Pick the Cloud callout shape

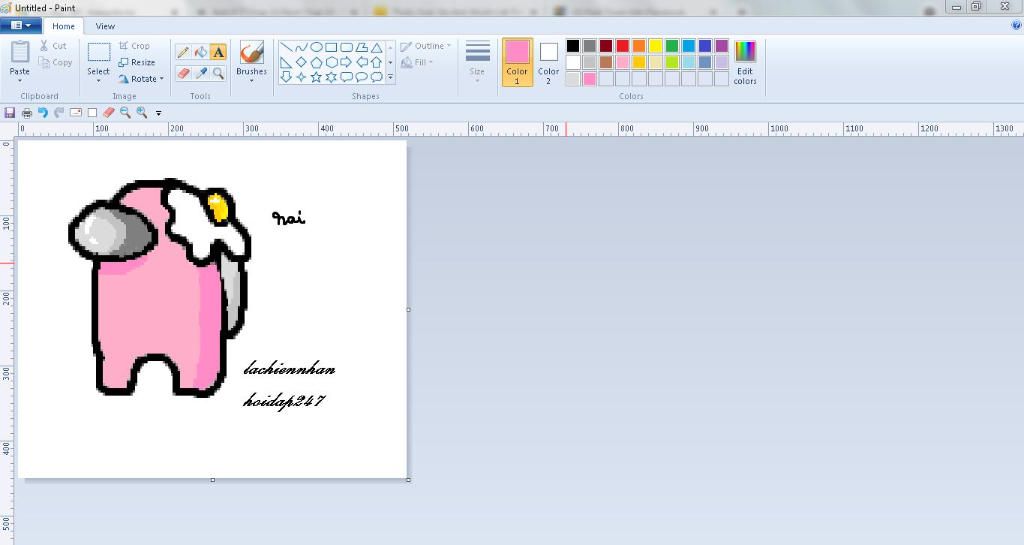point(377,77)
